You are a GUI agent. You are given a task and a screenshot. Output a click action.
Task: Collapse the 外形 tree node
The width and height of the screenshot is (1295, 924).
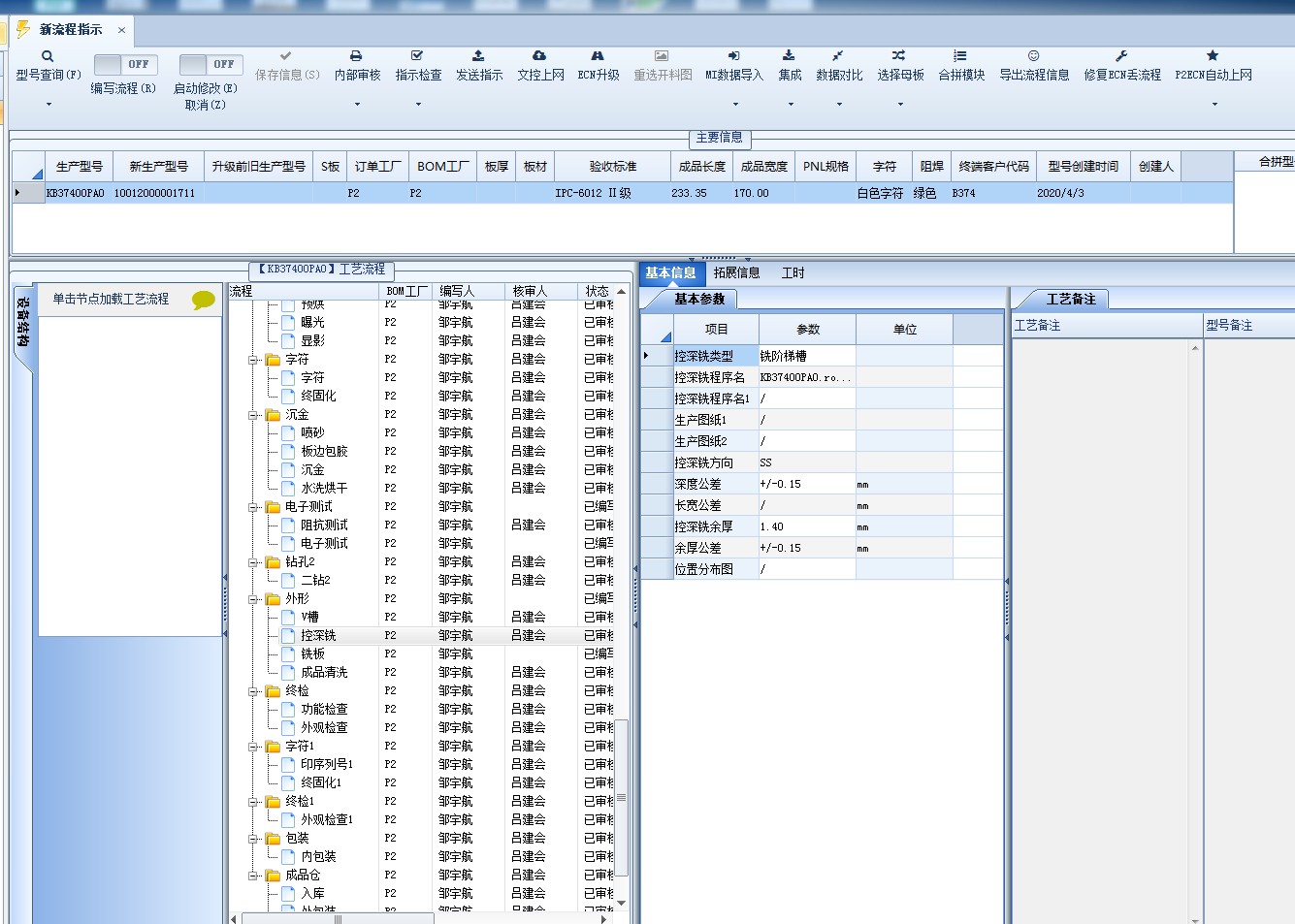coord(254,599)
